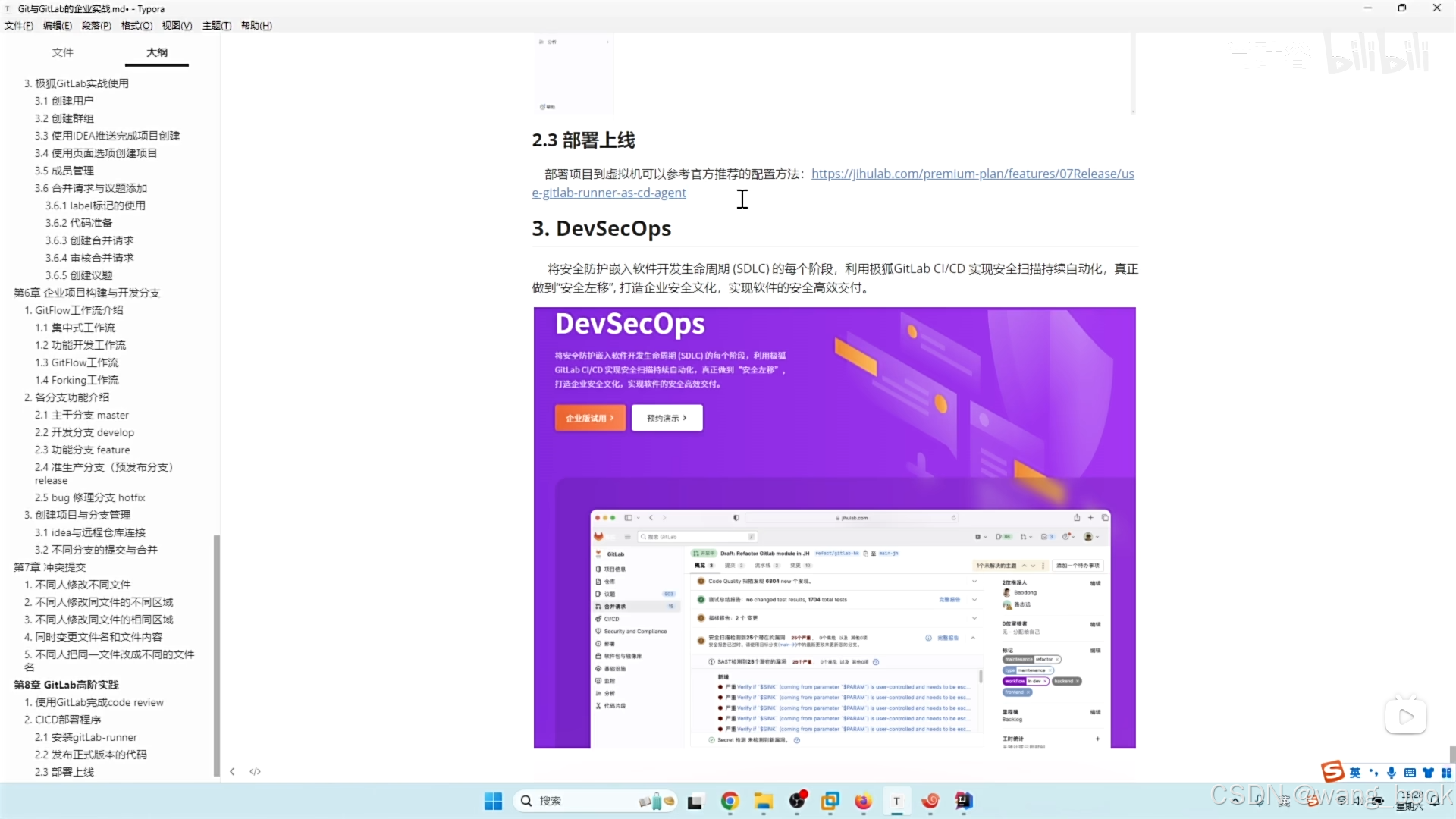Screen dimensions: 1456x819
Task: Go to outline item 2.2 发布正式版本的代码
Action: 90,755
